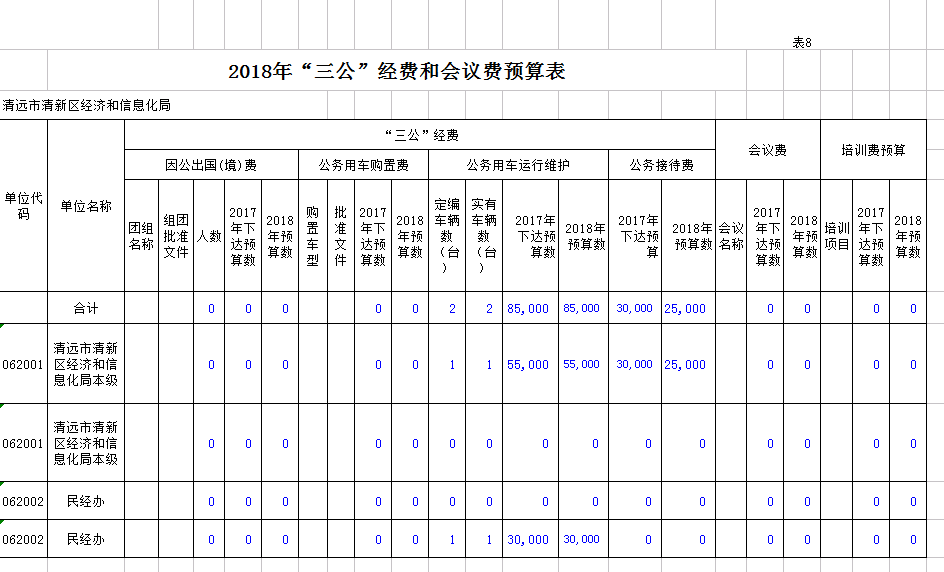944x572 pixels.
Task: Click the 清远市清新区经济和信息化局 unit name above the table
Action: pyautogui.click(x=86, y=105)
